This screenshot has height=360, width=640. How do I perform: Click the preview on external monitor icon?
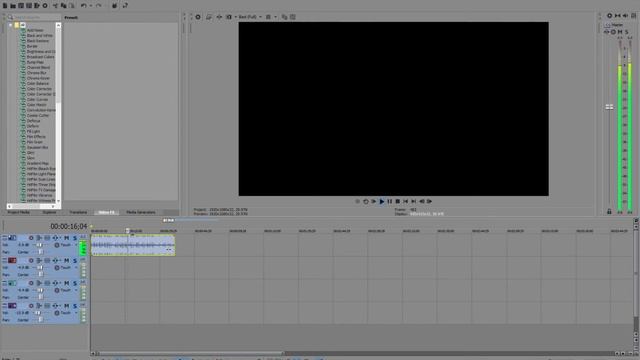click(209, 17)
